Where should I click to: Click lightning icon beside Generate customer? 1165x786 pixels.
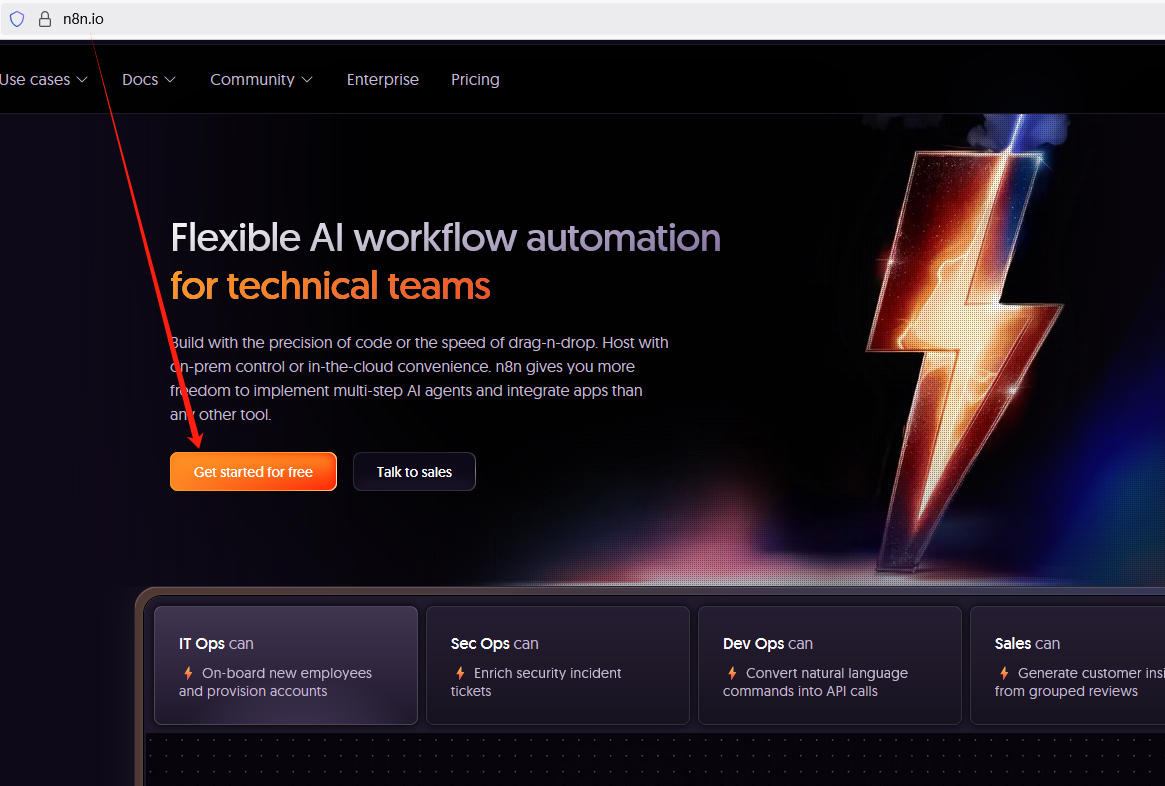[1004, 673]
